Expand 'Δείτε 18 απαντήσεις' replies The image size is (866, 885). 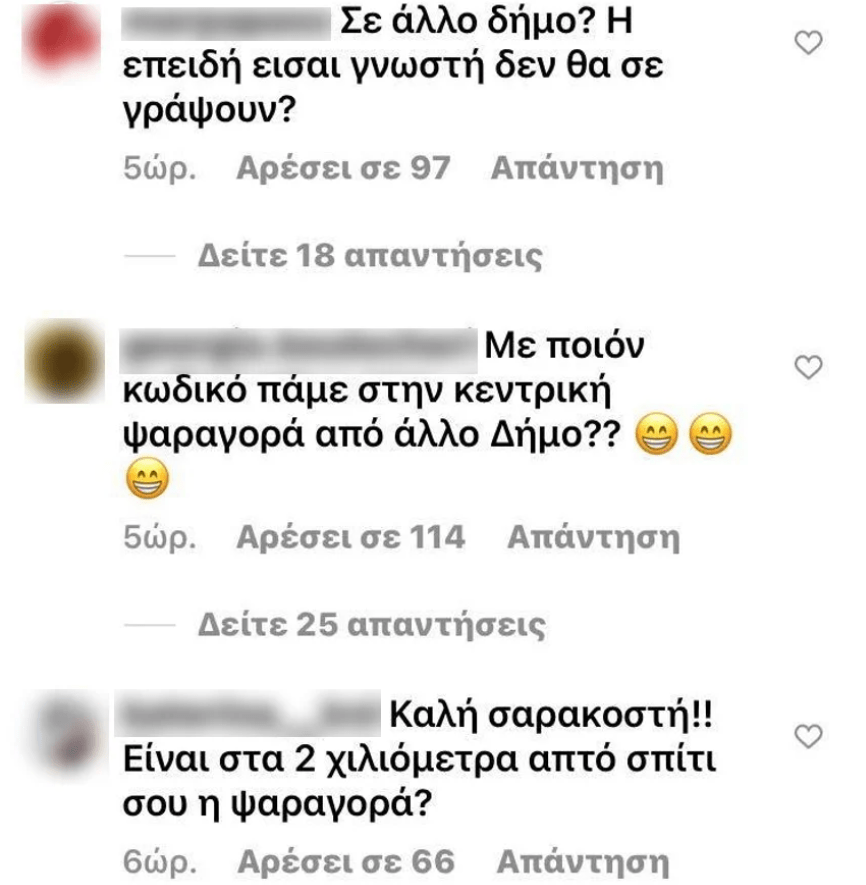coord(369,256)
